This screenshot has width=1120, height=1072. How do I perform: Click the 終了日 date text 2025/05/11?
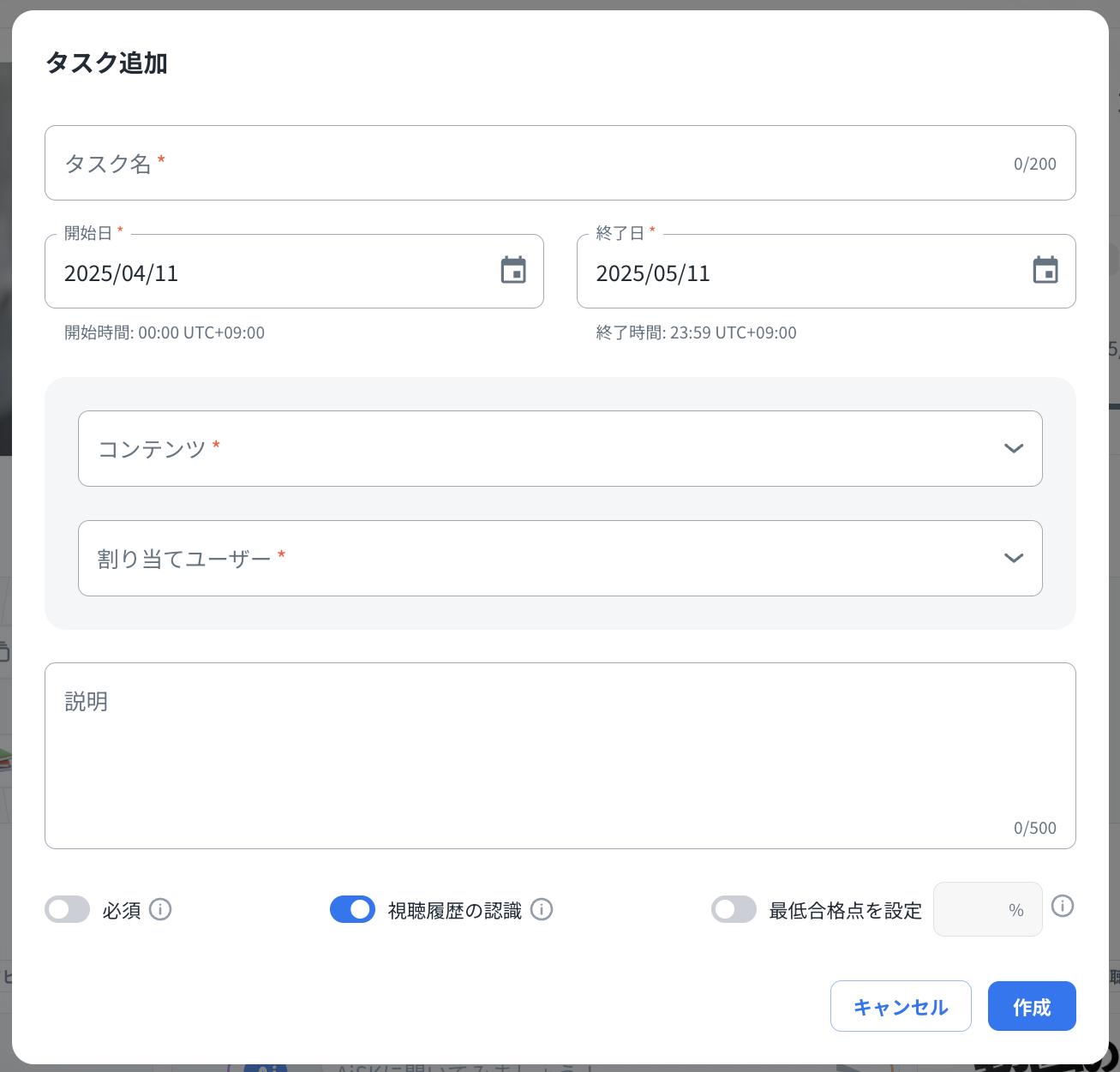click(653, 273)
